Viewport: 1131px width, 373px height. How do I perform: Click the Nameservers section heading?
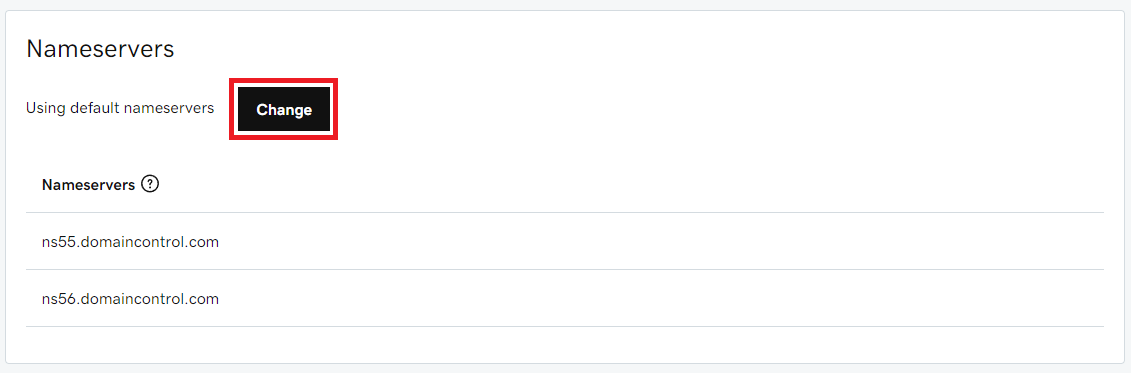pos(100,49)
